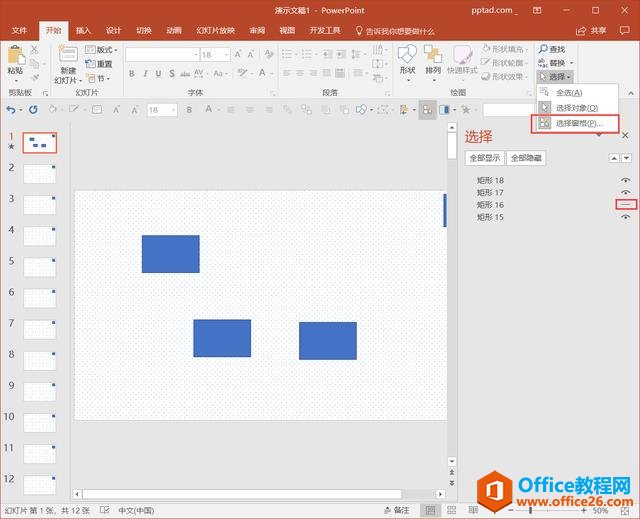
Task: Toggle Italic in the ribbon font group
Action: (x=145, y=73)
